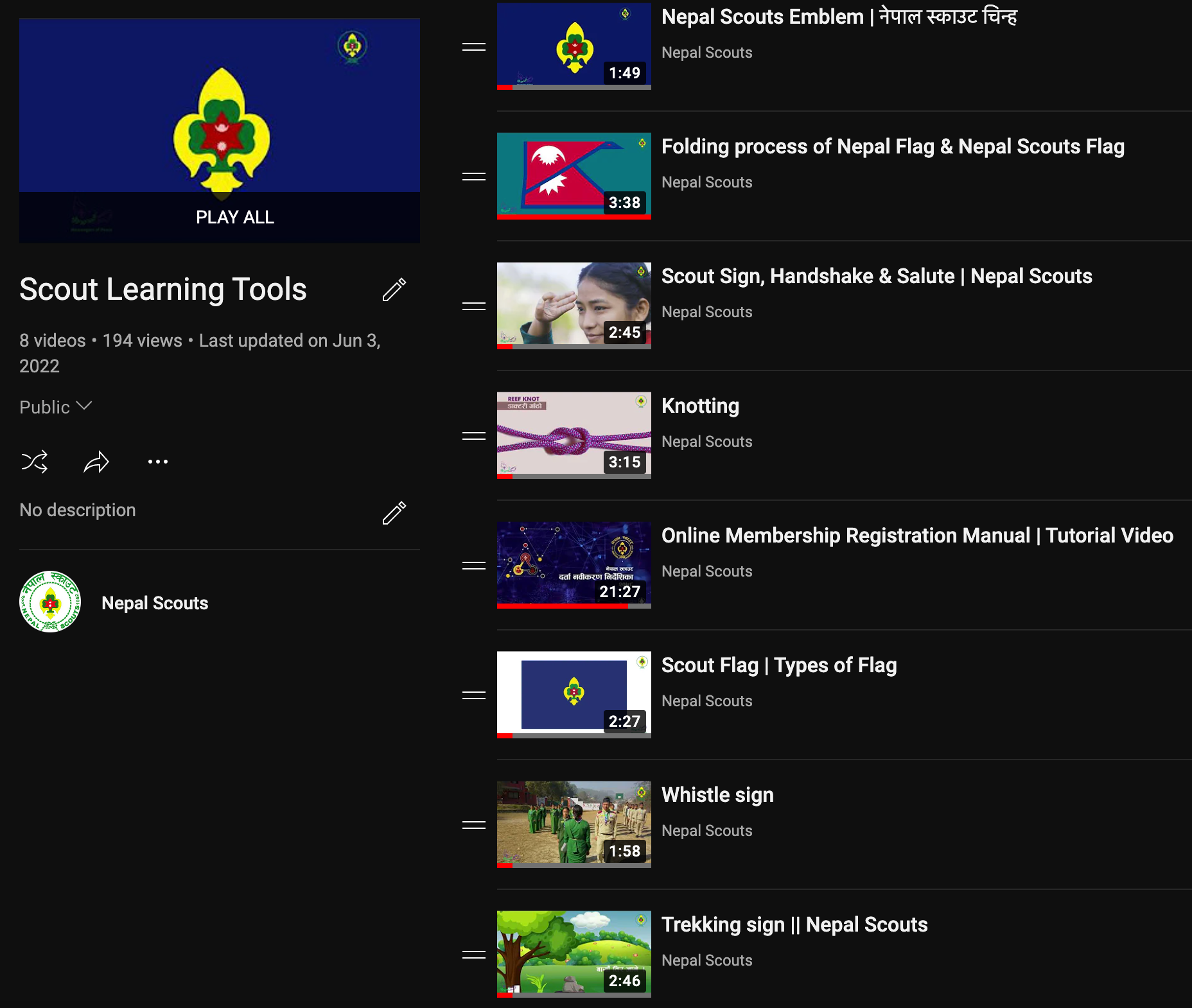
Task: Share the playlist using the arrow icon
Action: coord(96,462)
